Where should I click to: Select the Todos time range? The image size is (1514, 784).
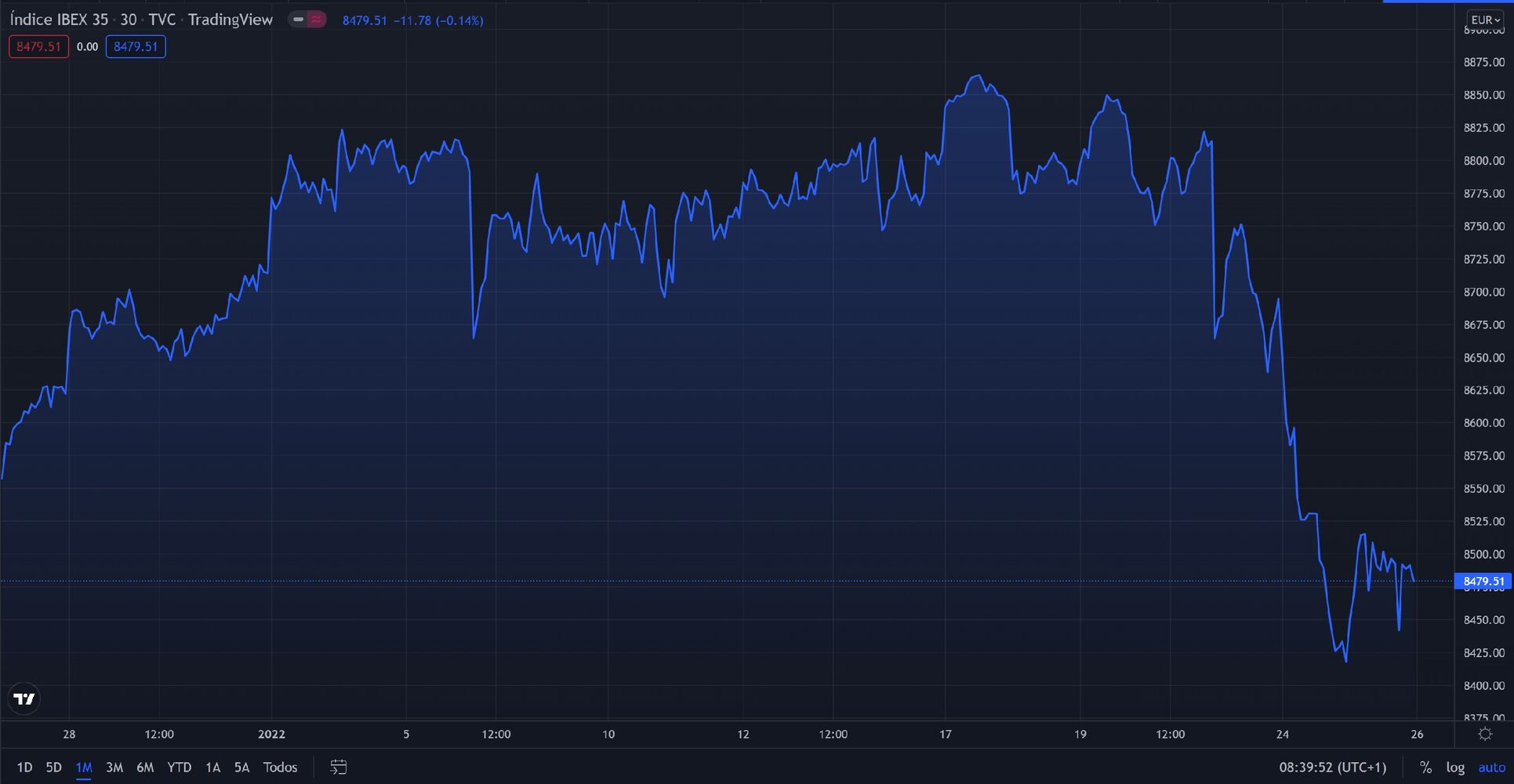280,768
